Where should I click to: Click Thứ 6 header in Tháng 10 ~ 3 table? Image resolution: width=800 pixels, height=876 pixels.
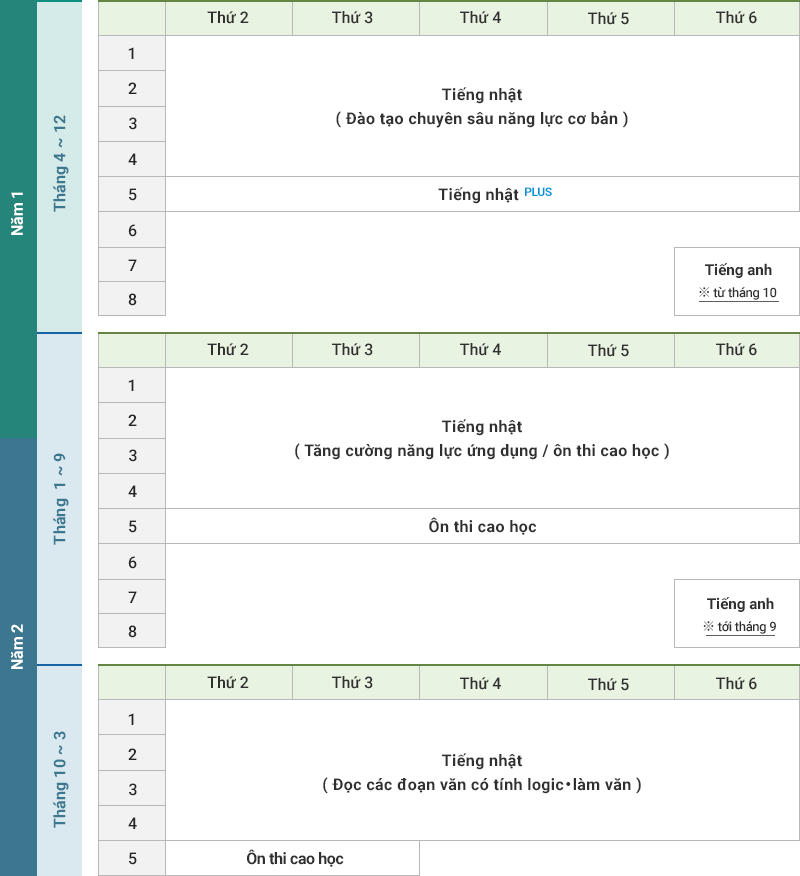tap(737, 683)
